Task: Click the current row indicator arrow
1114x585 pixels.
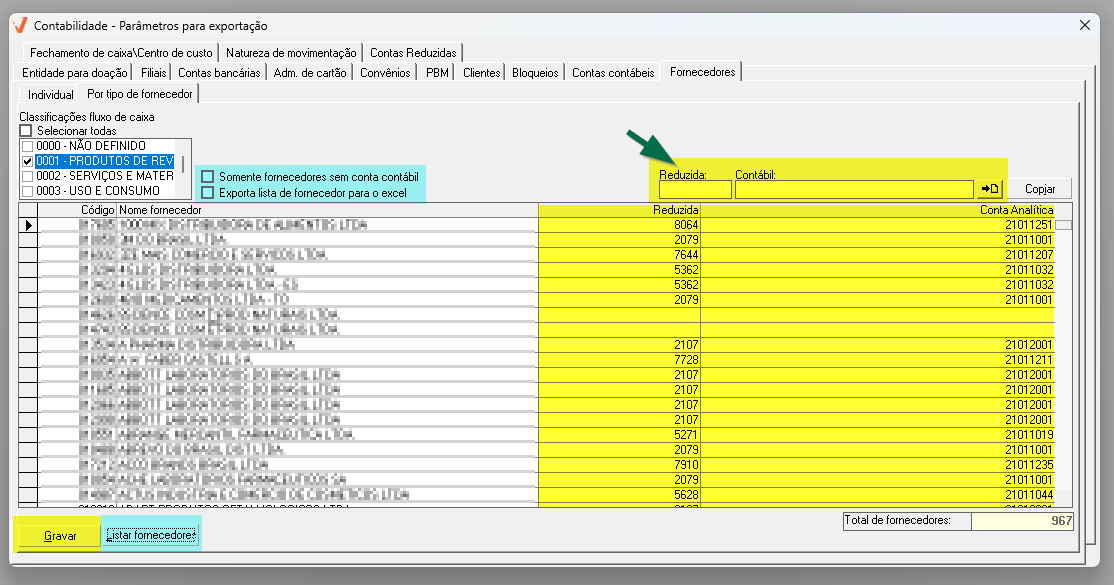Action: pyautogui.click(x=28, y=225)
